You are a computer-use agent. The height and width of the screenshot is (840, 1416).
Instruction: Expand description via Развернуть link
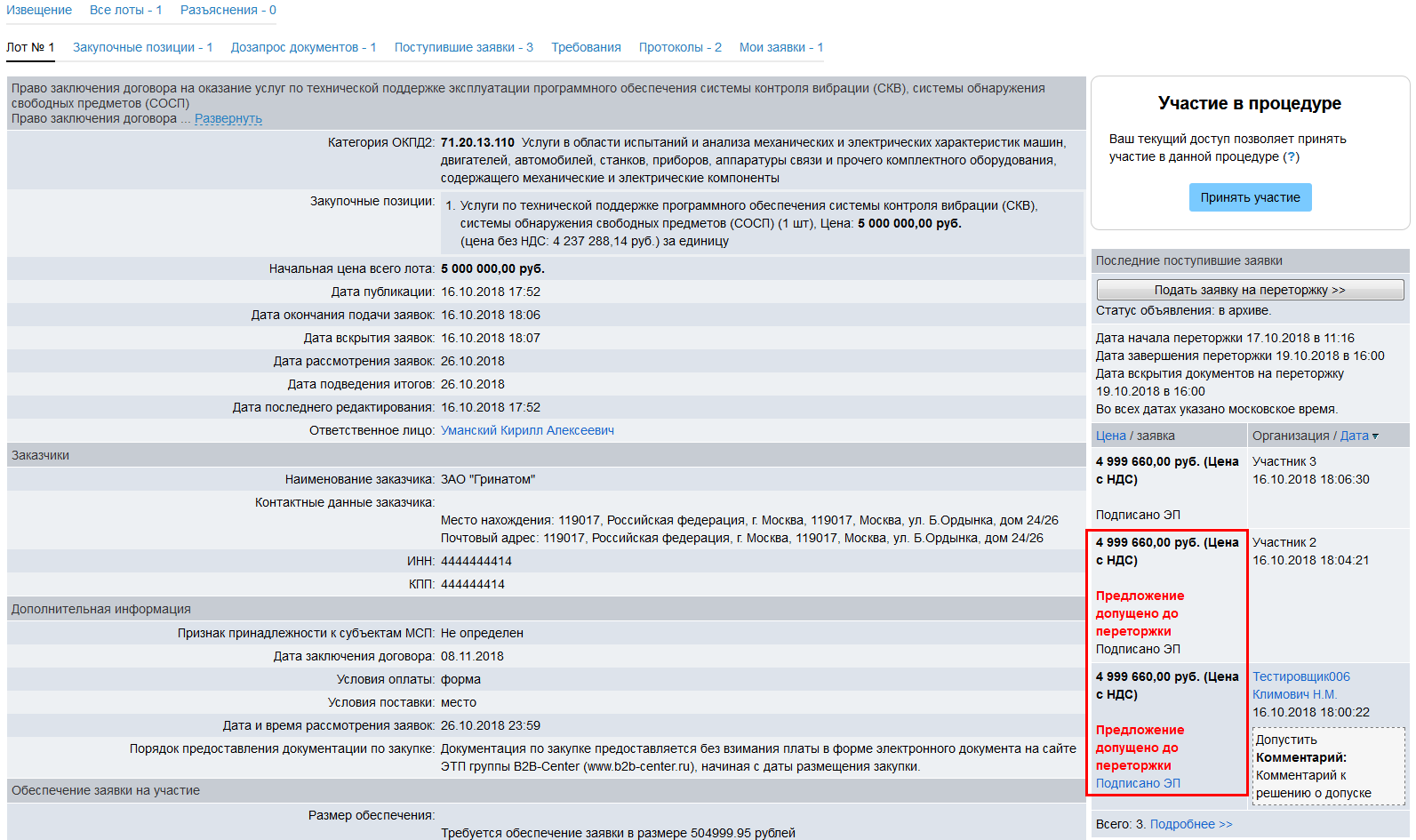point(228,118)
